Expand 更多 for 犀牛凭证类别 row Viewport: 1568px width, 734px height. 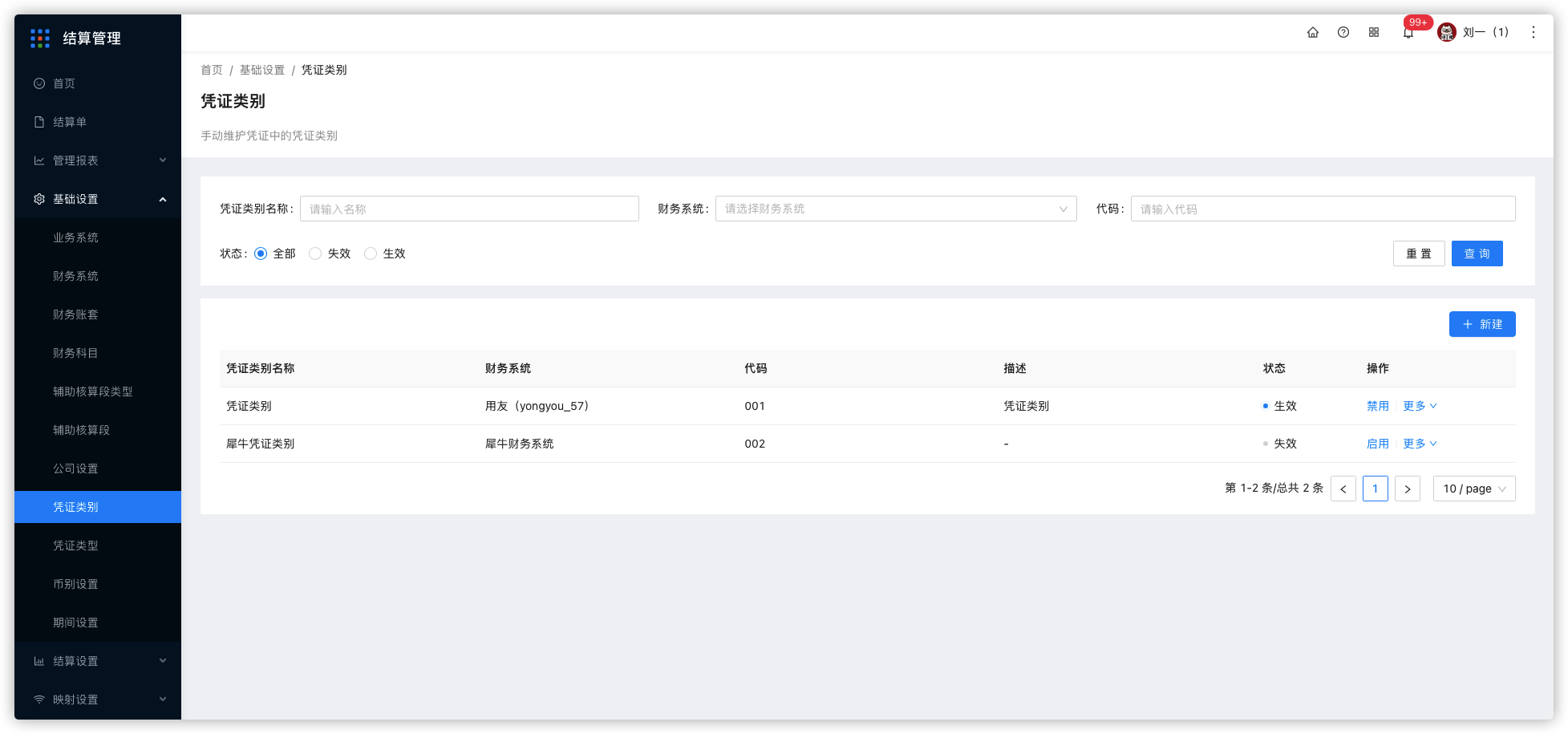coord(1420,444)
